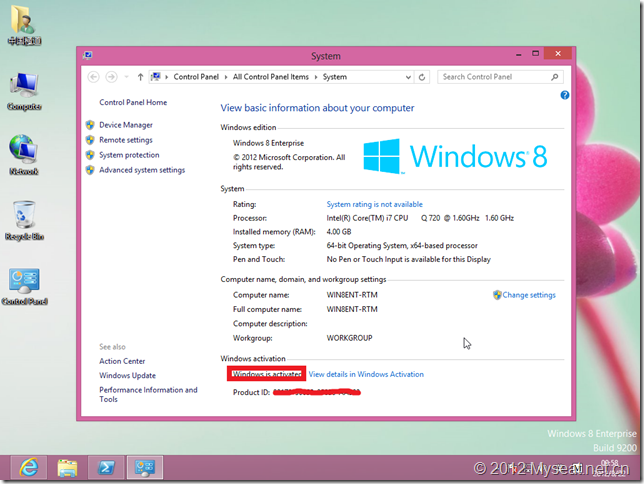Viewport: 644px width, 484px height.
Task: Click the WORKGROUP value
Action: [350, 338]
